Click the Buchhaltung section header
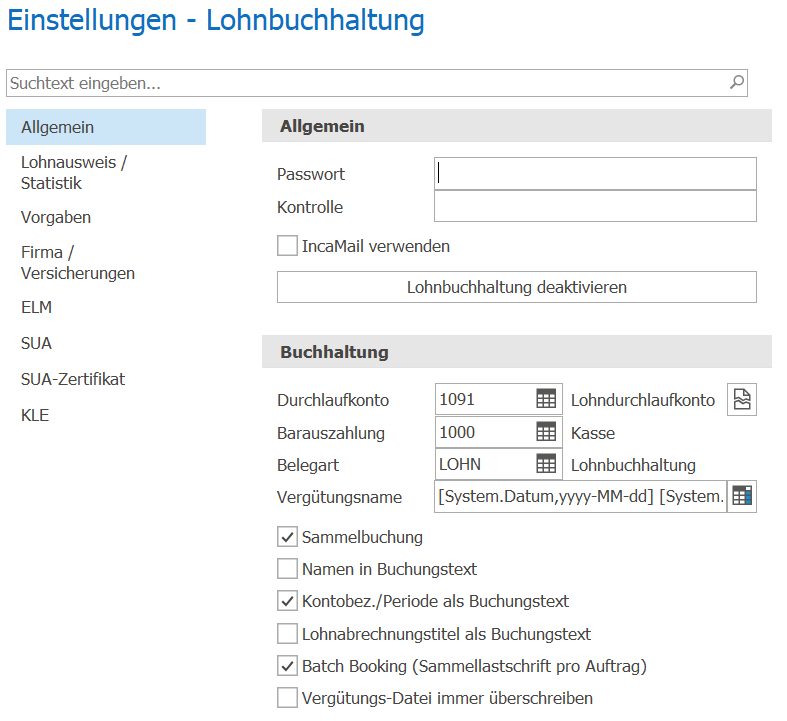The height and width of the screenshot is (721, 787). point(516,352)
